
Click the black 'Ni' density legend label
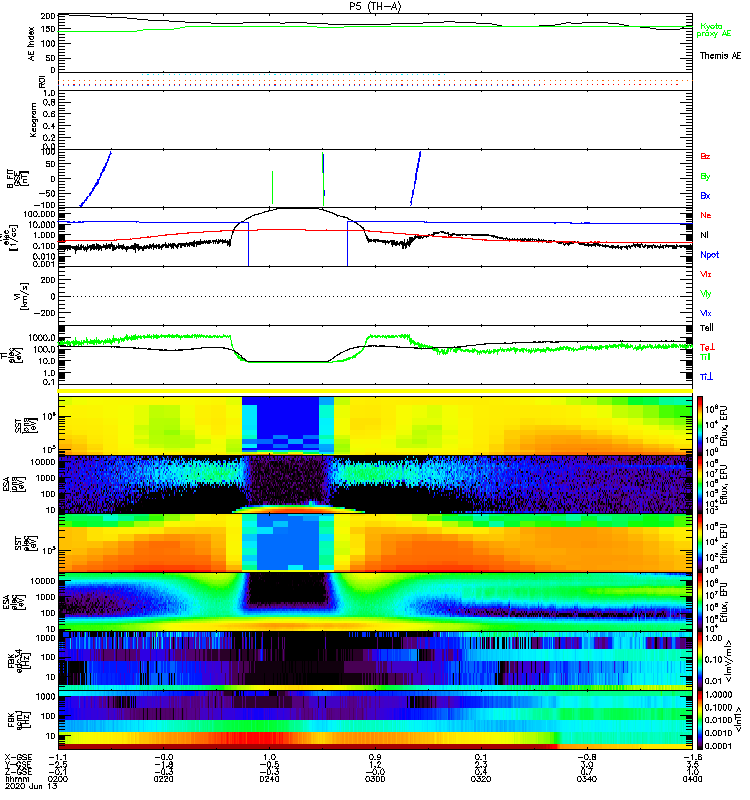point(704,235)
